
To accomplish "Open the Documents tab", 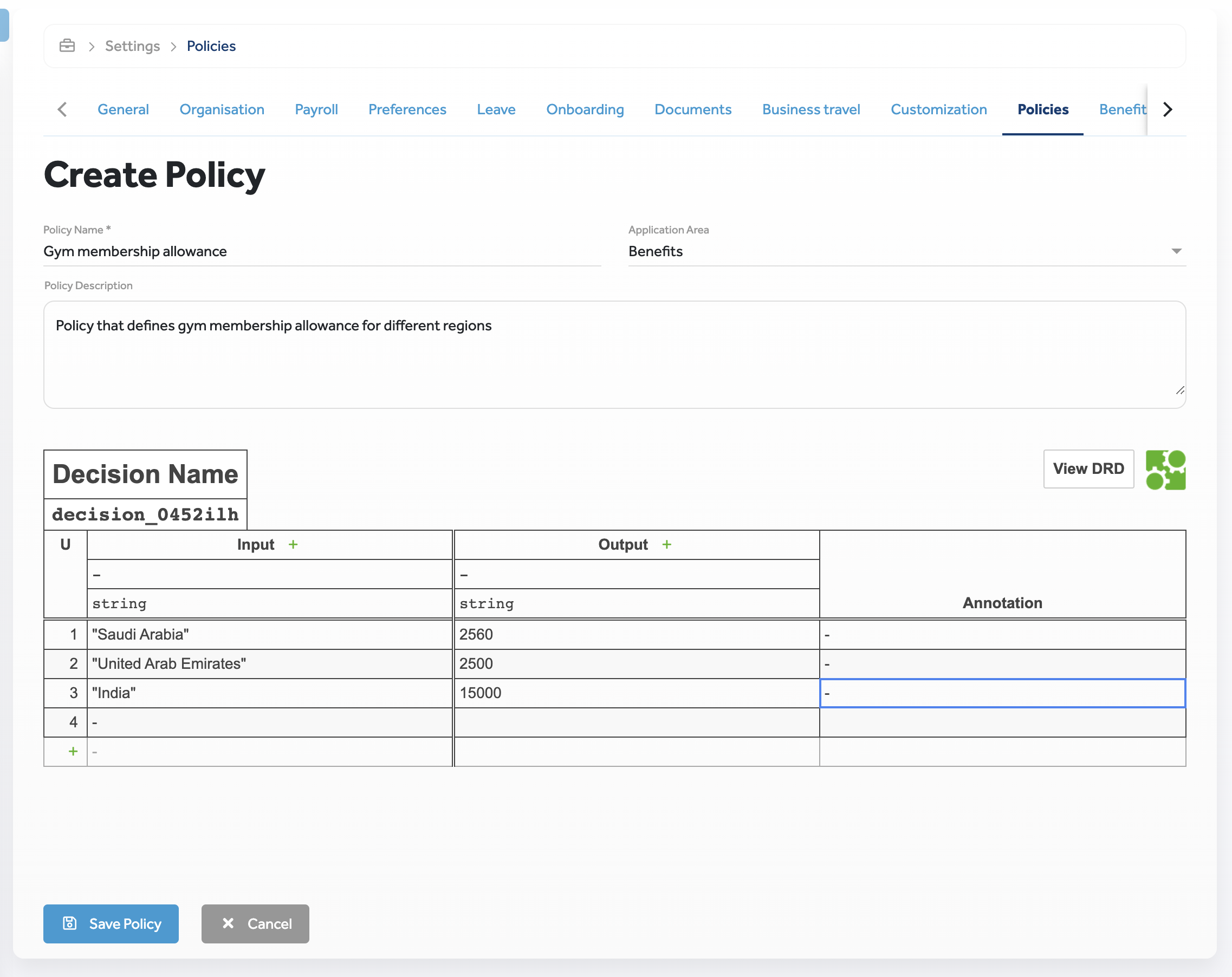I will (x=692, y=109).
